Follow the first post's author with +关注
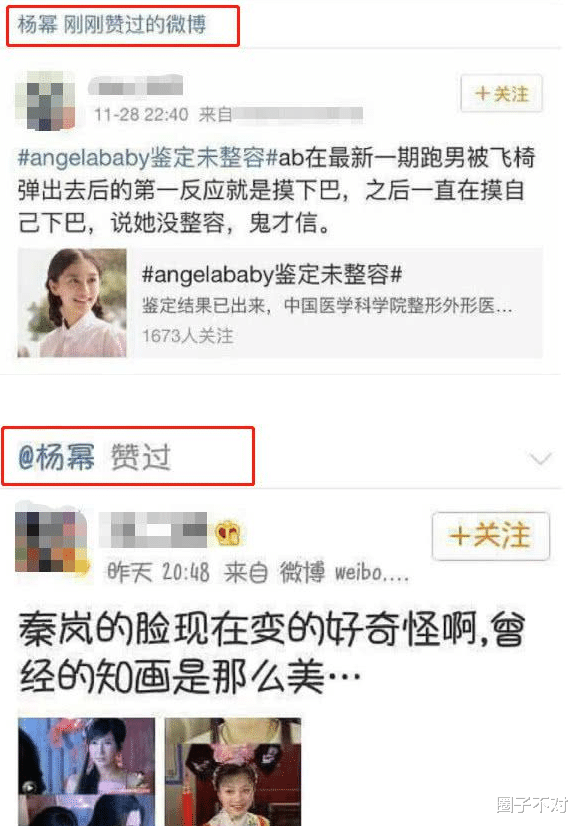The image size is (577, 826). [501, 94]
